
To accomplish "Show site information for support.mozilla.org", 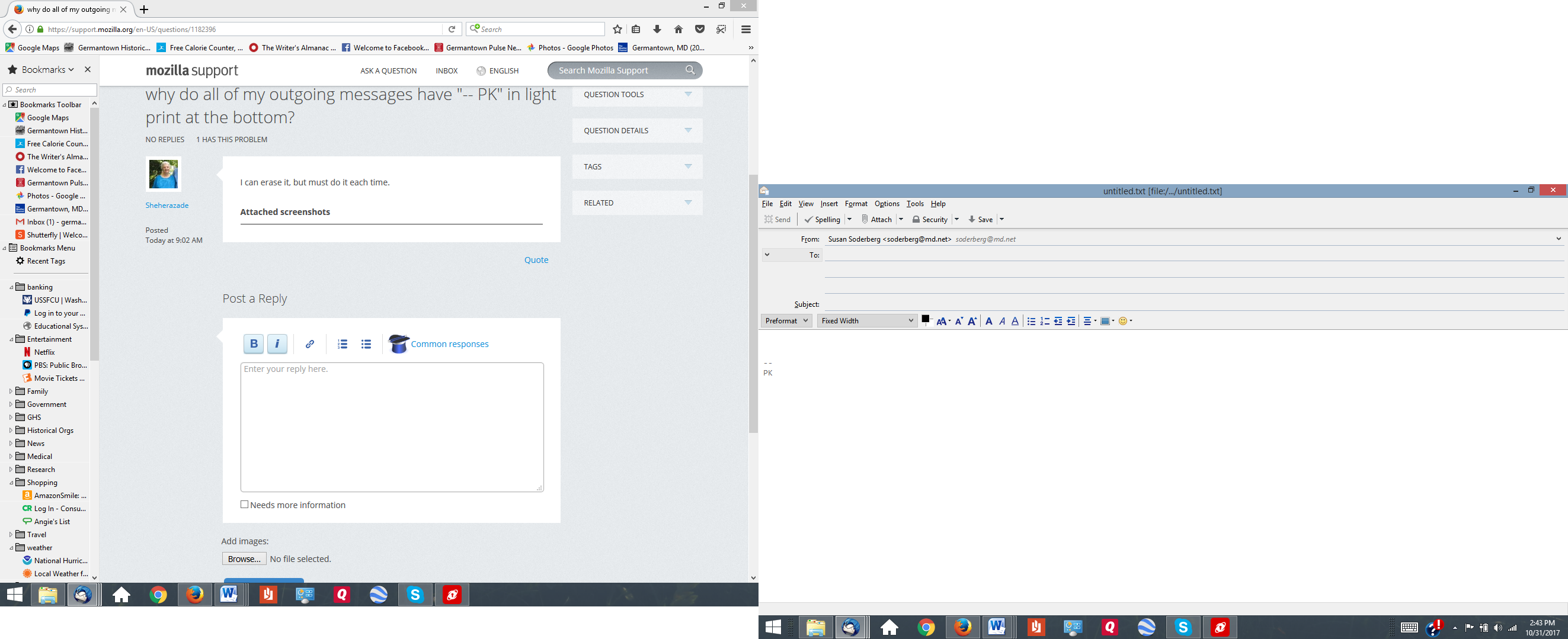I will (29, 29).
